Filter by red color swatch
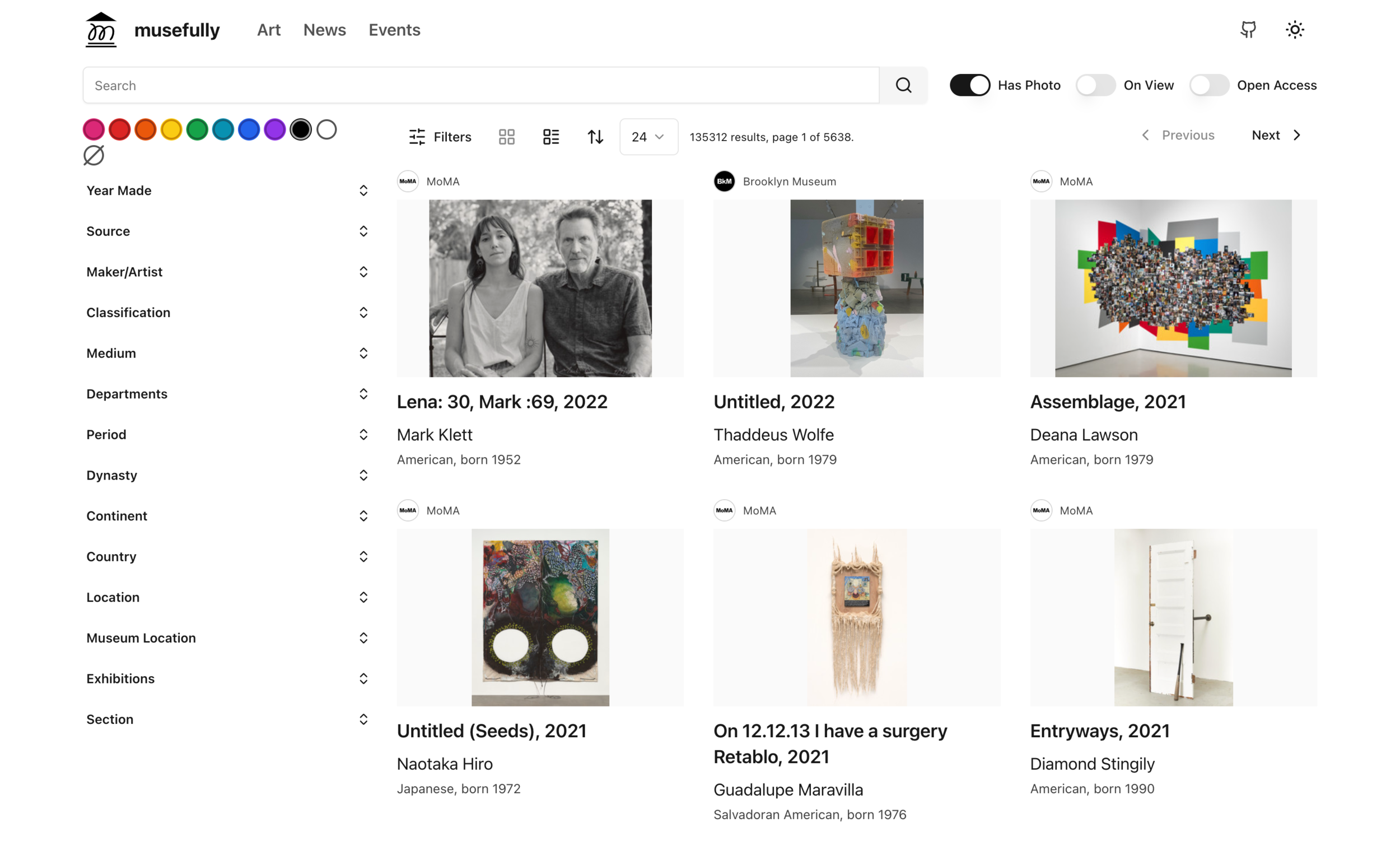The image size is (1400, 851). pos(119,129)
